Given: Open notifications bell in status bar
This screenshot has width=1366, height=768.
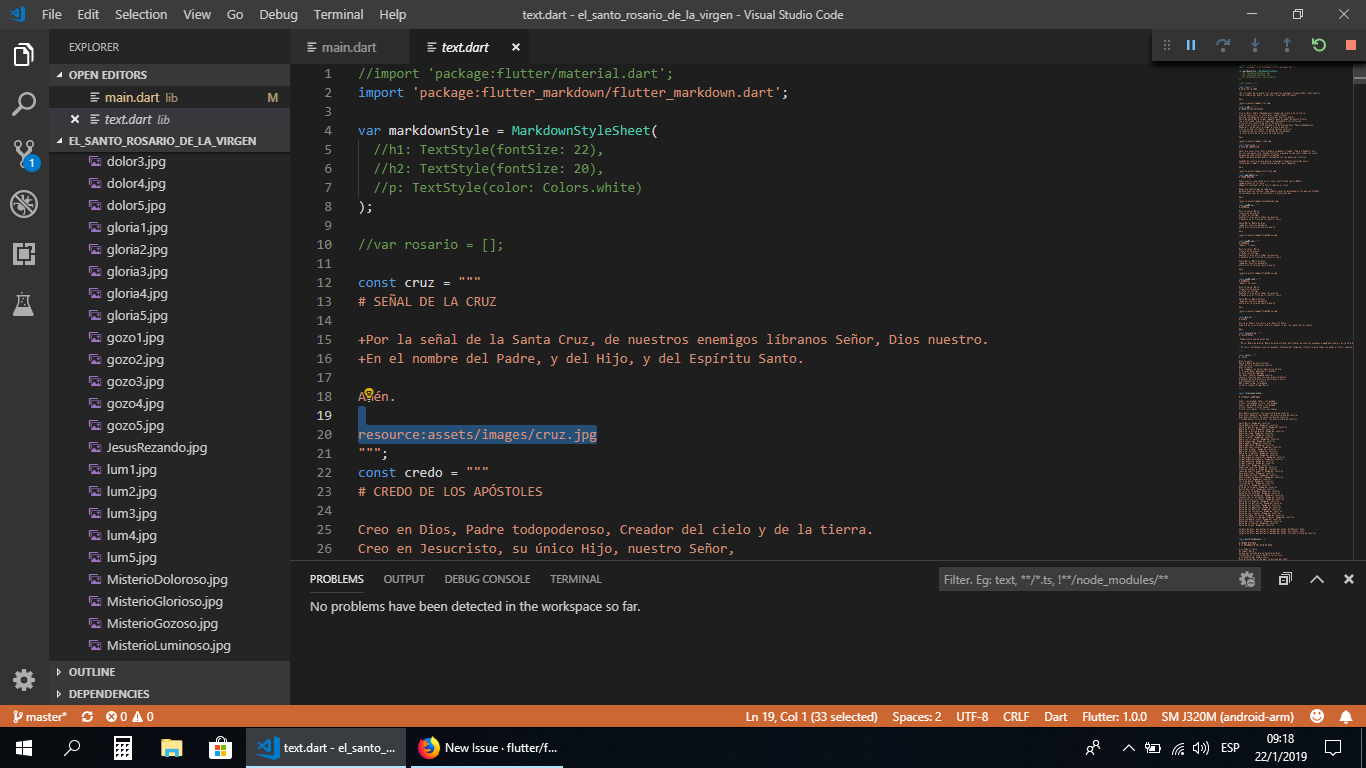Looking at the screenshot, I should click(1345, 717).
